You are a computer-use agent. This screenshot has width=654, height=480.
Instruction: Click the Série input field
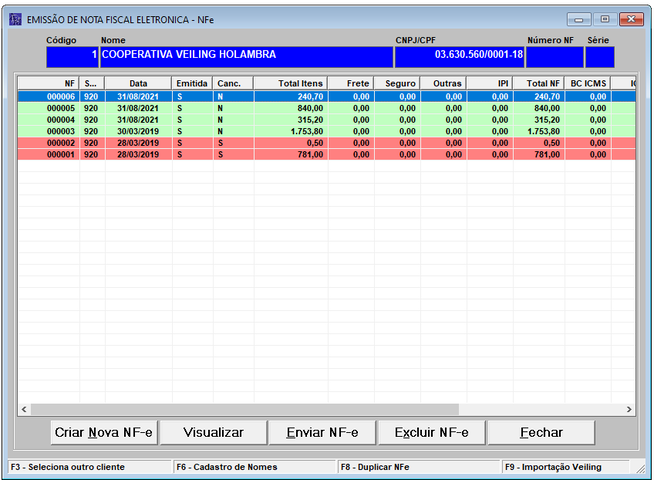click(600, 57)
